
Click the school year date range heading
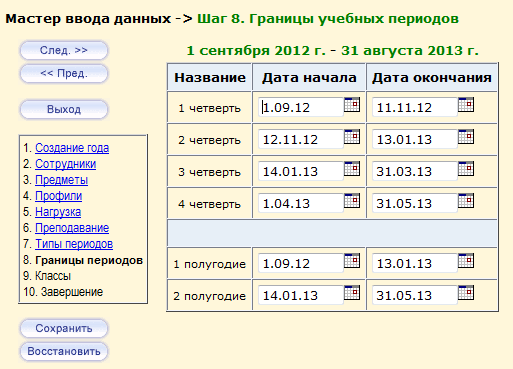(332, 51)
